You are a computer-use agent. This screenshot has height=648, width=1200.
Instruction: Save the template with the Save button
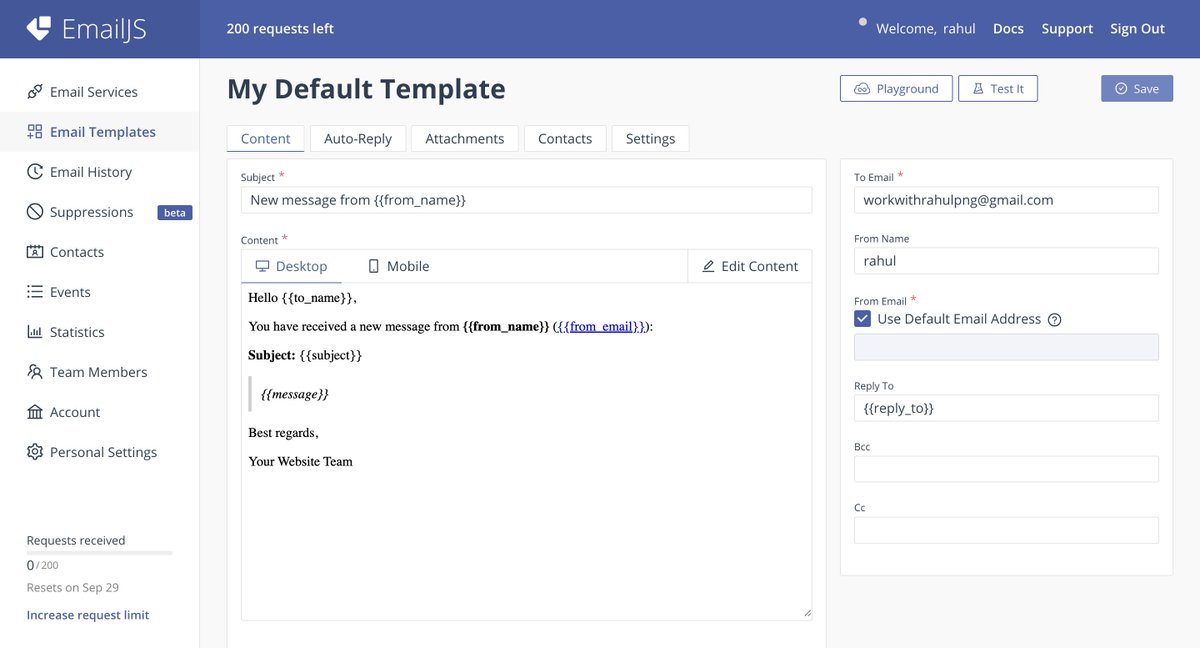click(1137, 89)
